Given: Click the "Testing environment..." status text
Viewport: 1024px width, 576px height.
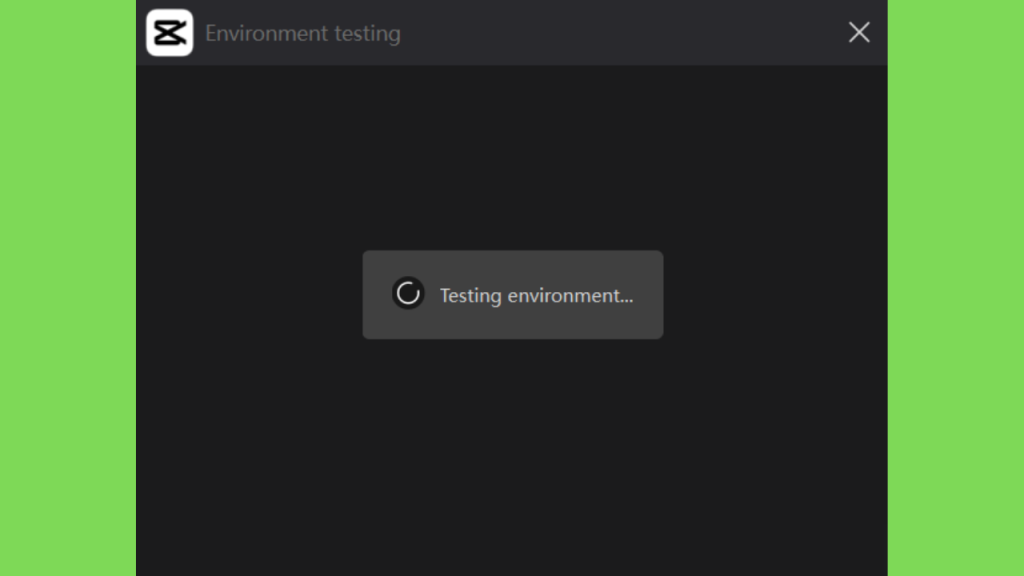Looking at the screenshot, I should point(536,295).
